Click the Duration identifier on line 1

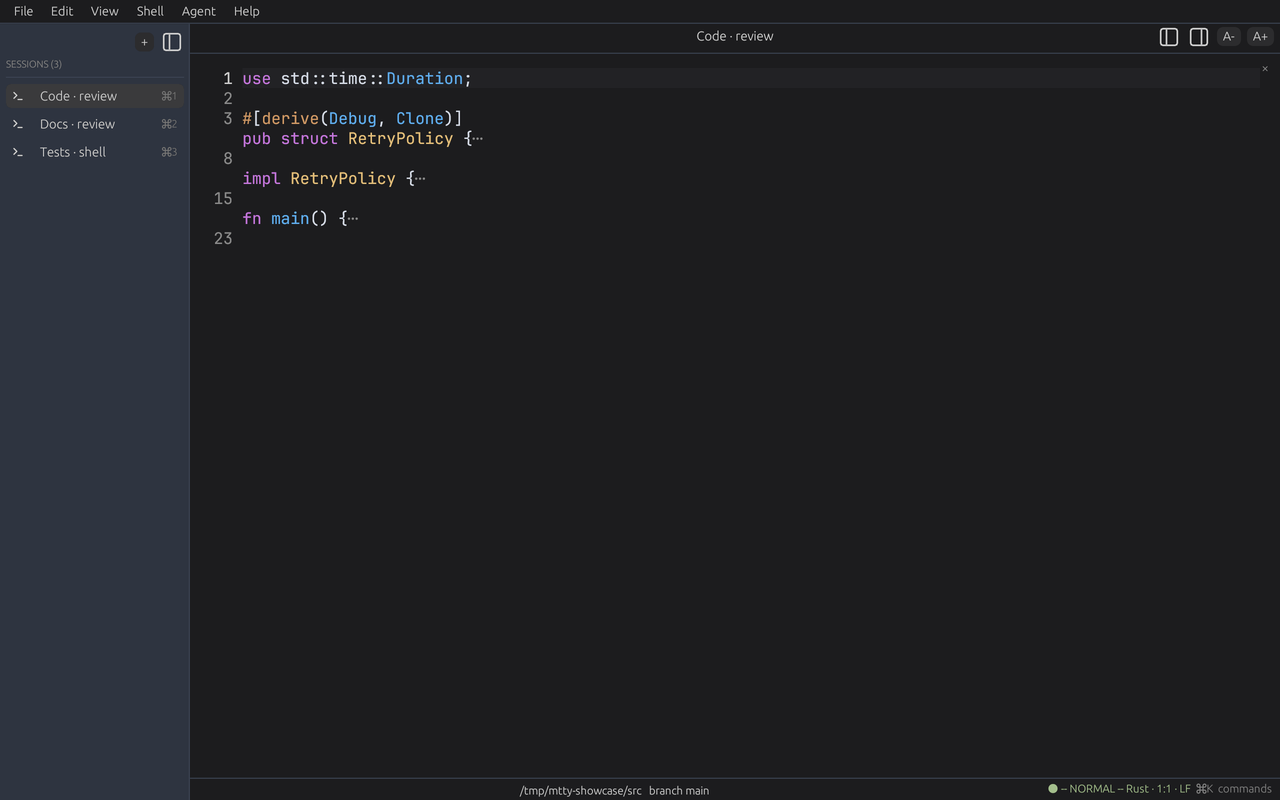click(425, 78)
